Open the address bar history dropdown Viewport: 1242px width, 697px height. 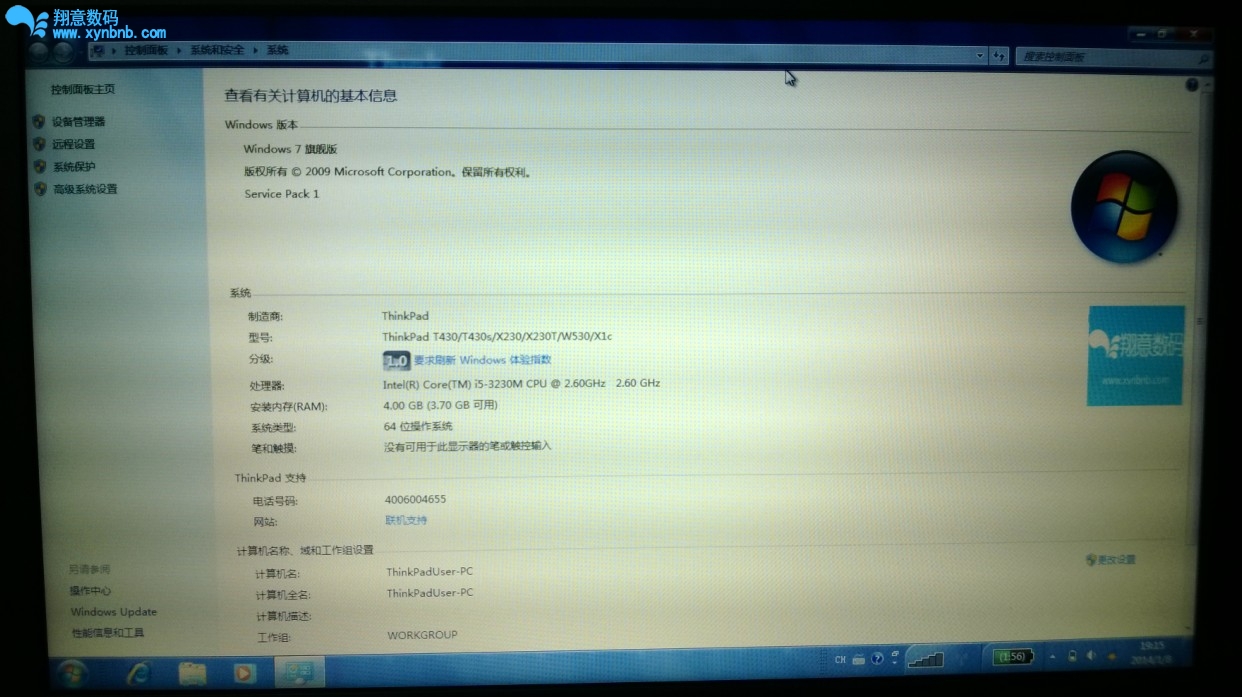980,57
